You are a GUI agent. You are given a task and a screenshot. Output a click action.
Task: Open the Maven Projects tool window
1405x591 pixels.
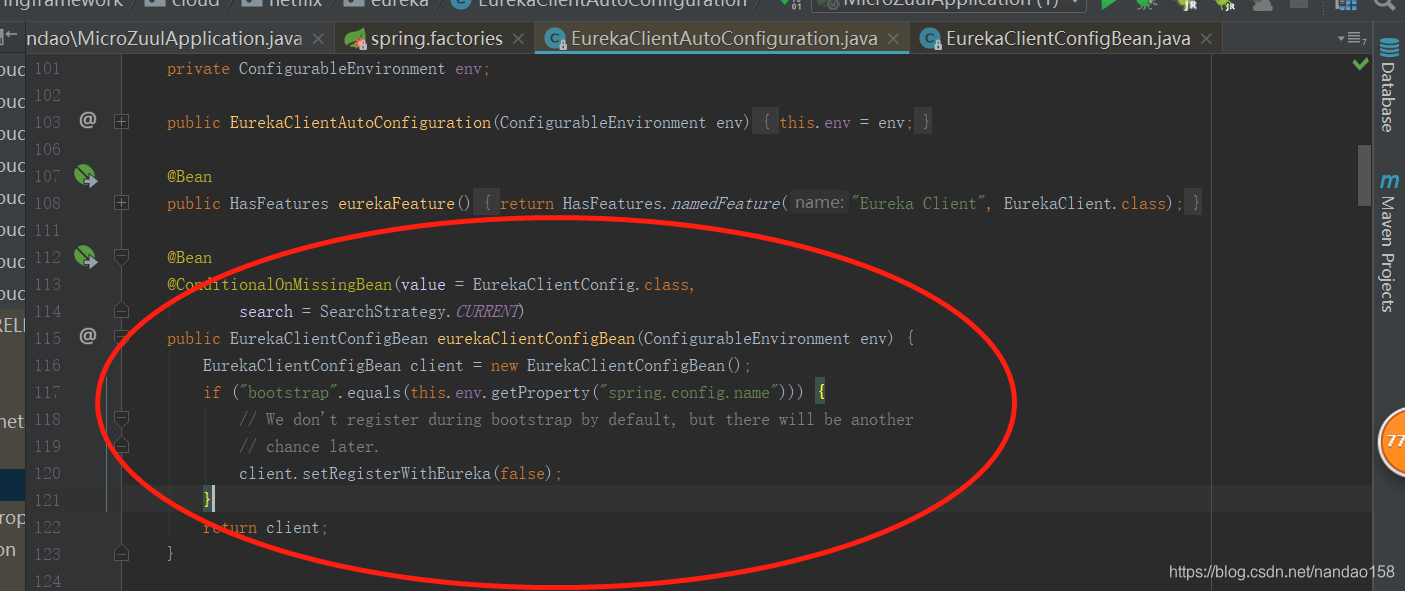pos(1388,242)
